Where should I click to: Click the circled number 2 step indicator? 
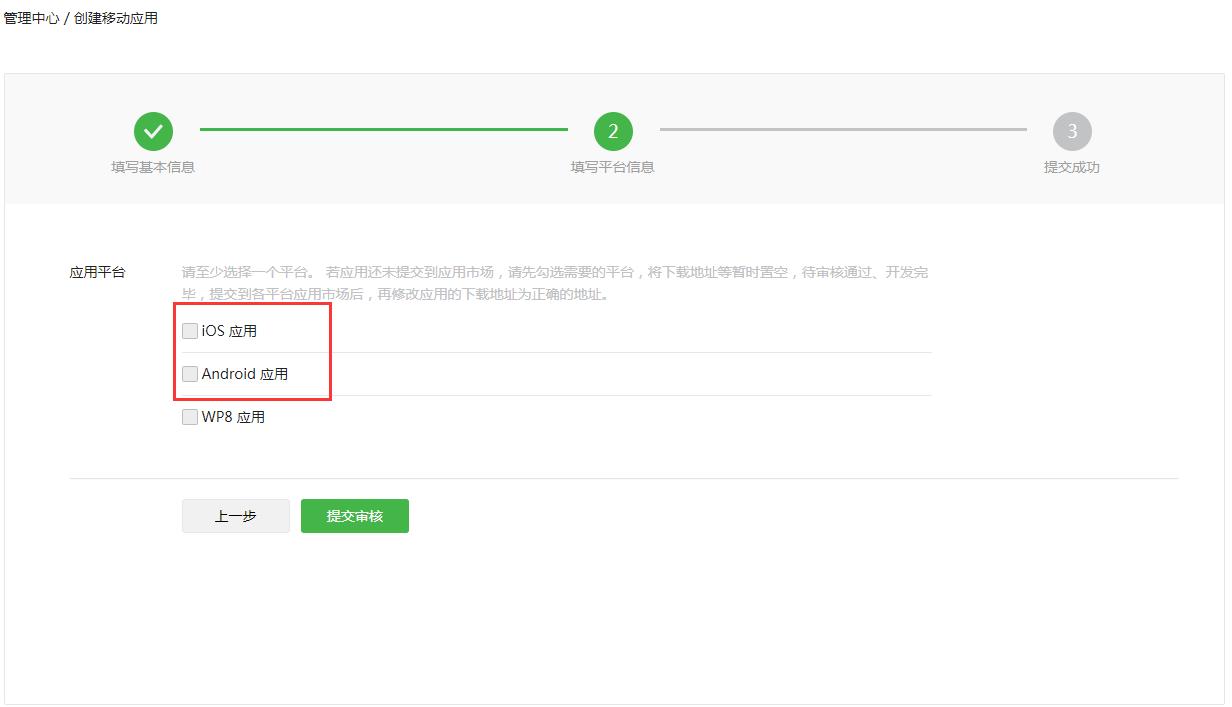[613, 130]
